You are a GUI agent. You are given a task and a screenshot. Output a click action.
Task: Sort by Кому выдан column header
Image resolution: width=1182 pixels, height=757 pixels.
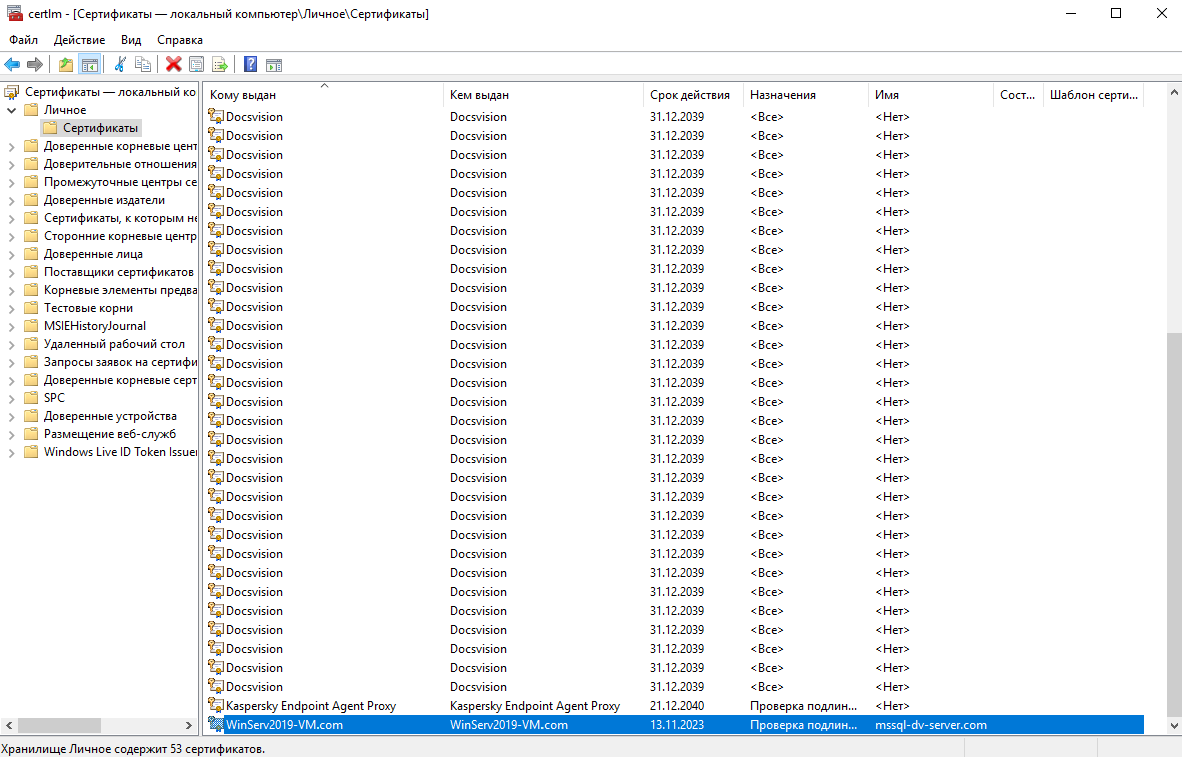[324, 95]
